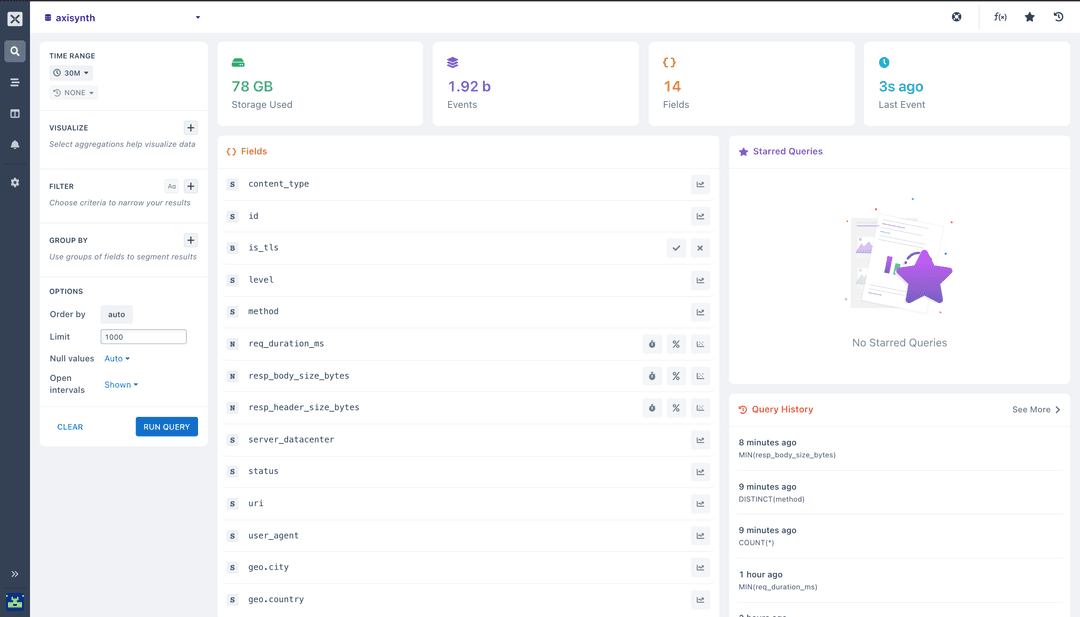Show the percentile chart for req_duration_ms
The image size is (1080, 617).
coord(676,344)
